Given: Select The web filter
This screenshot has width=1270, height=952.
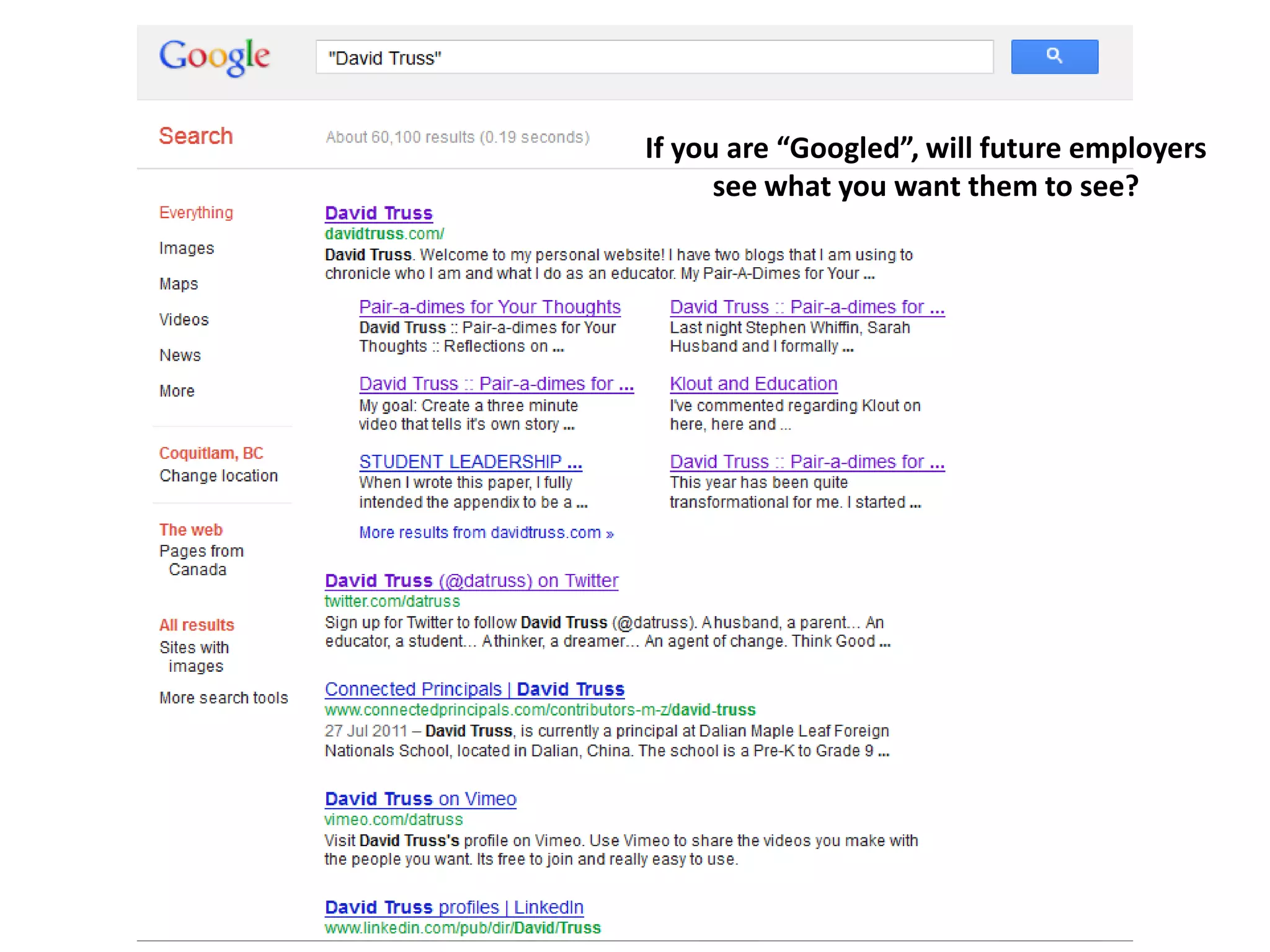Looking at the screenshot, I should point(191,530).
